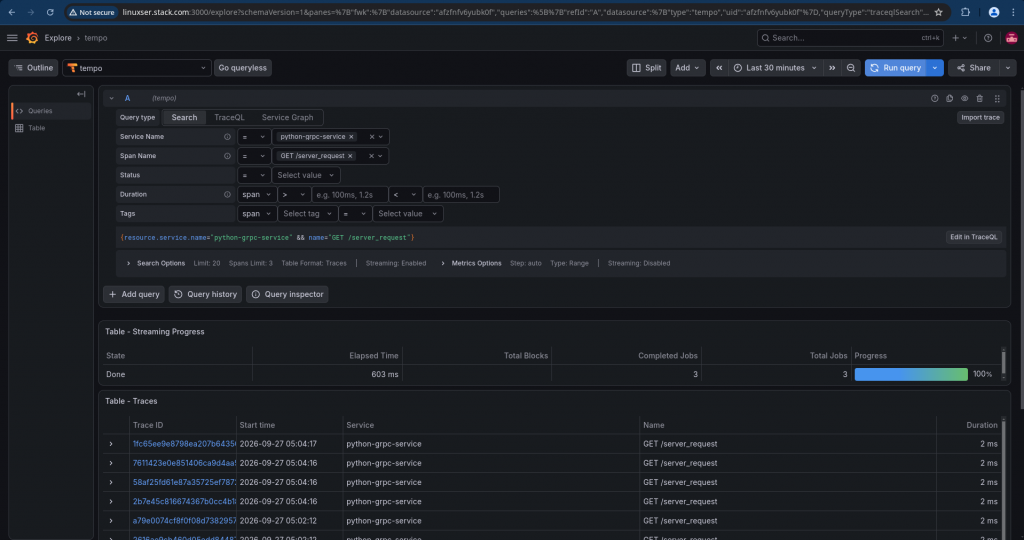This screenshot has height=540, width=1024.
Task: Duplicate query A with copy icon
Action: [x=950, y=99]
